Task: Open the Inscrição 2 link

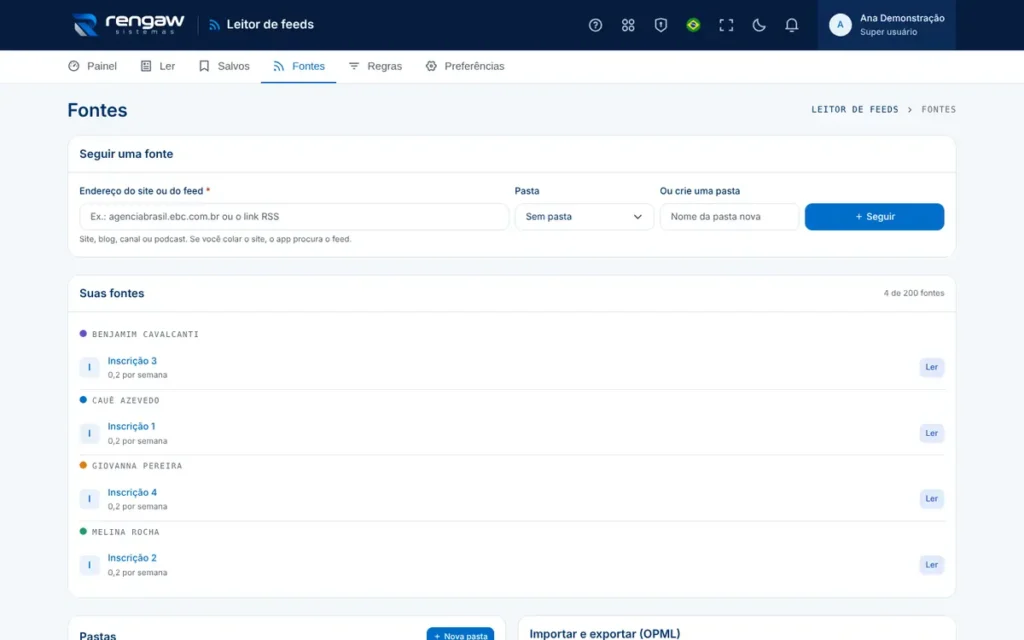Action: [x=132, y=558]
